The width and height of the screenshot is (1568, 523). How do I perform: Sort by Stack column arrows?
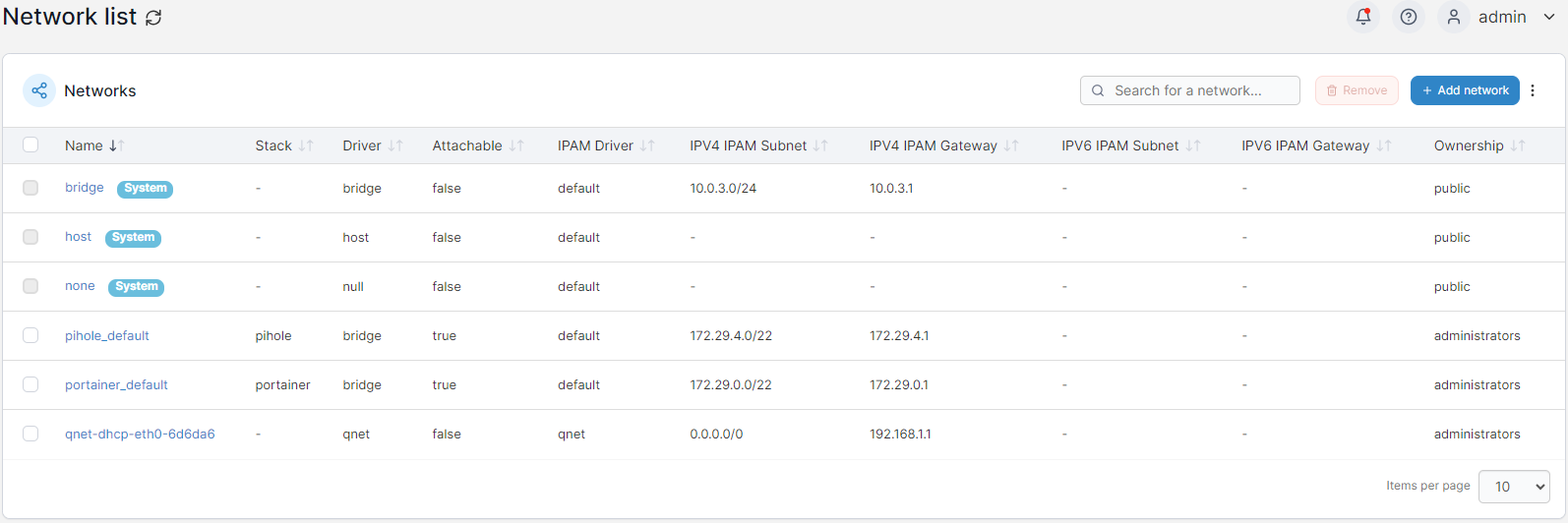point(306,145)
